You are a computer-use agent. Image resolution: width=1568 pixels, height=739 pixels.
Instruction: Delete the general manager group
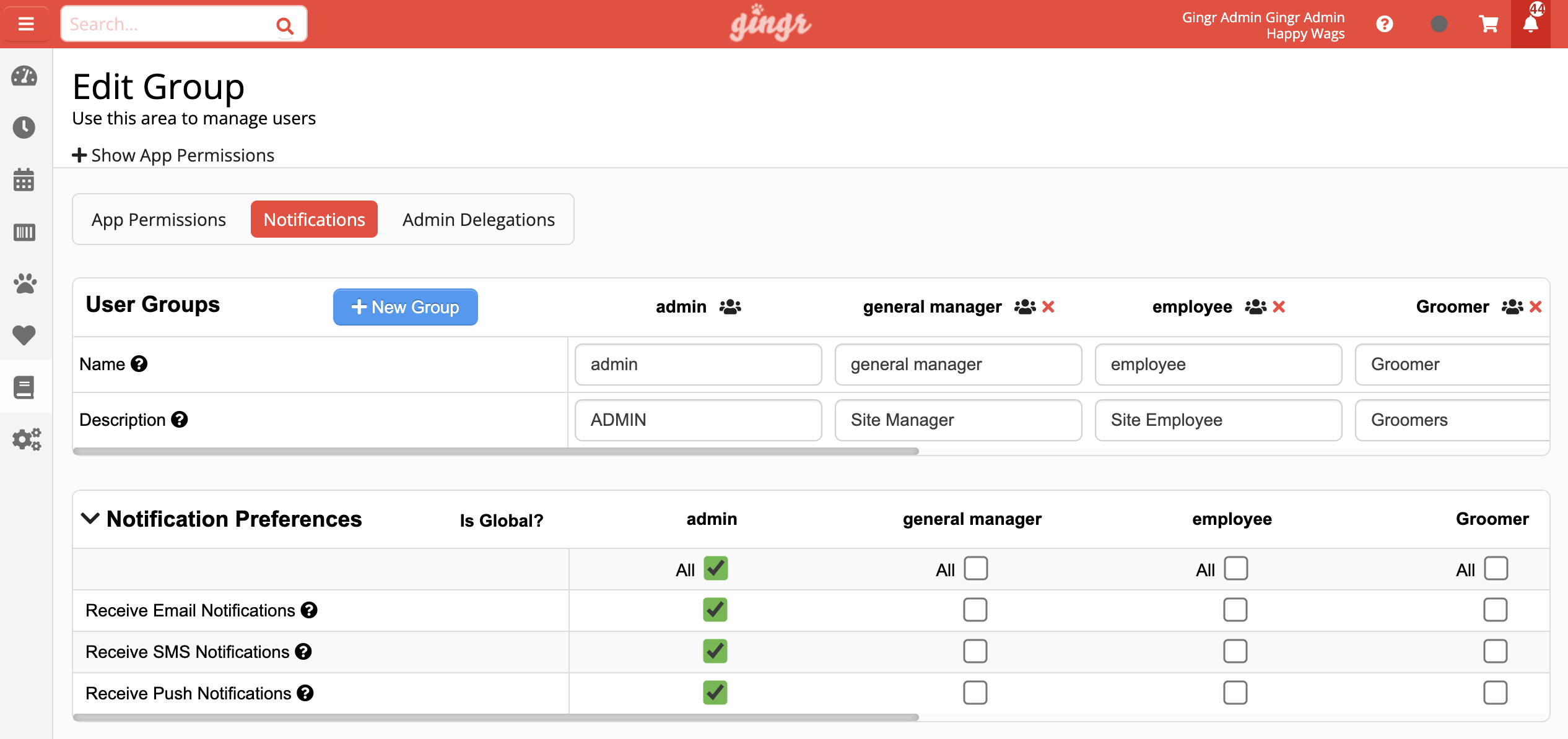[1048, 307]
